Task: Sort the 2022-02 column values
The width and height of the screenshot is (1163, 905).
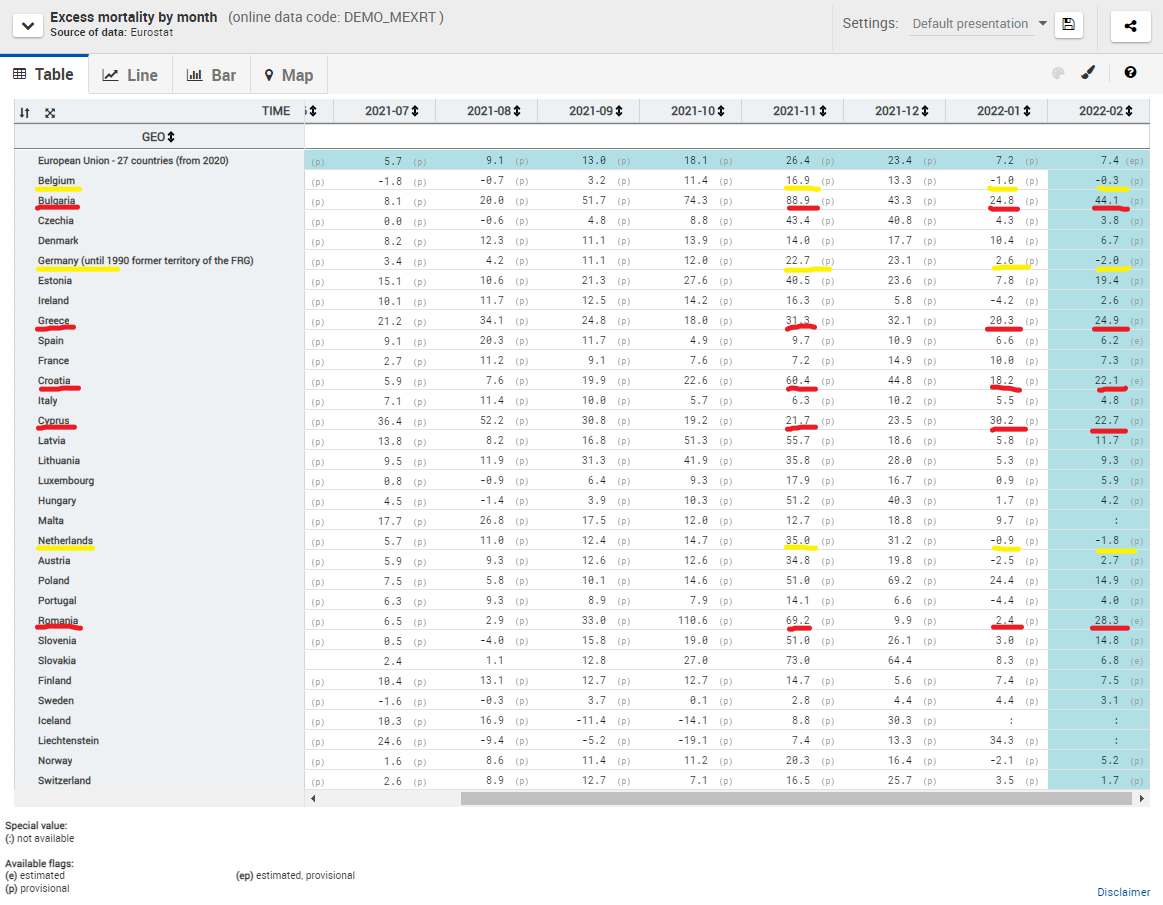Action: 1128,111
